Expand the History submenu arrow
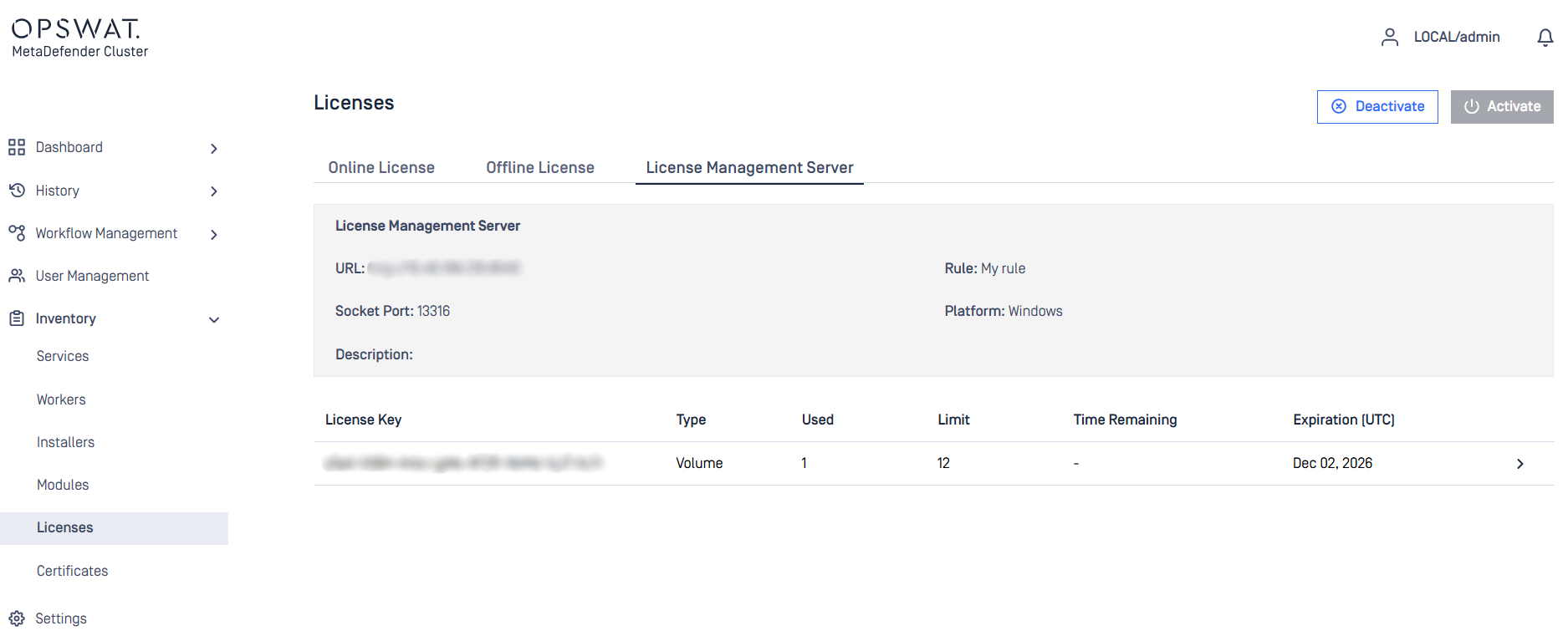Image resolution: width=1568 pixels, height=636 pixels. coord(214,191)
